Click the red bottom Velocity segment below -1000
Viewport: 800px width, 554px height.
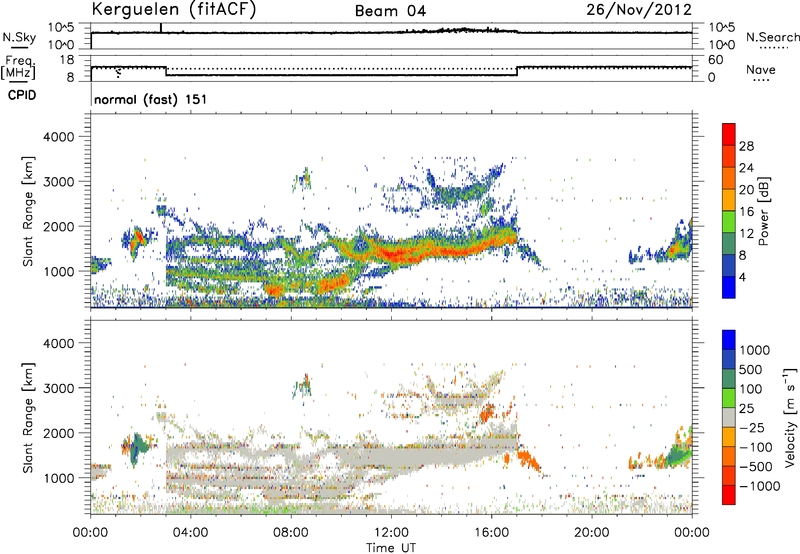(729, 495)
